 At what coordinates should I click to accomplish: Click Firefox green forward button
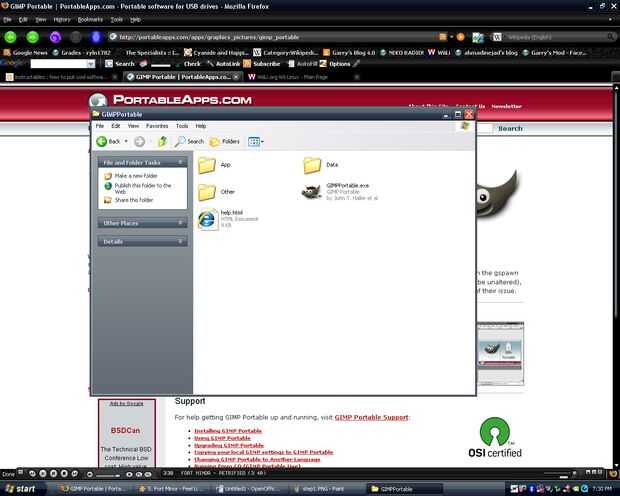click(x=32, y=37)
